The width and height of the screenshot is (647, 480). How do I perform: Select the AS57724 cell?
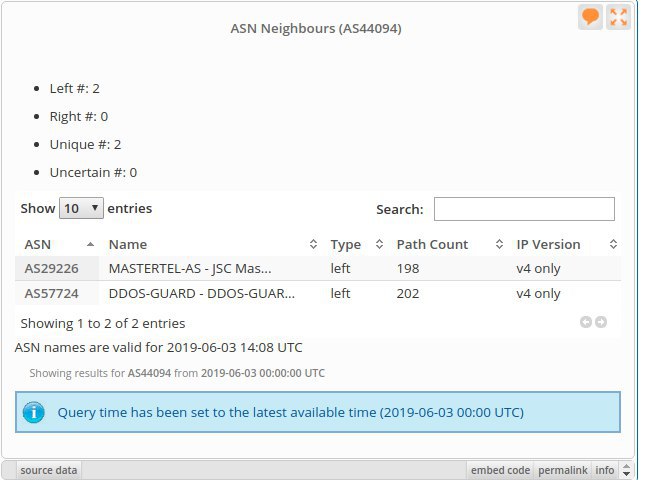(x=57, y=293)
